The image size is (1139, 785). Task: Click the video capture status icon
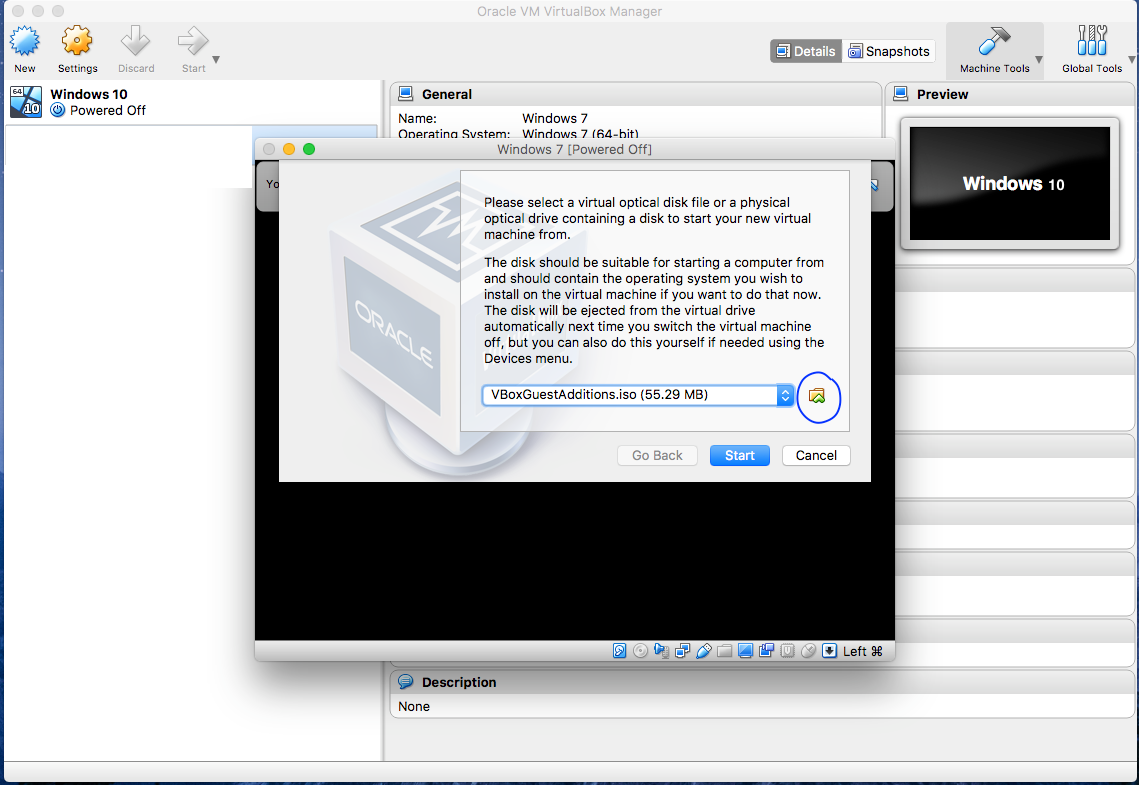[x=766, y=651]
